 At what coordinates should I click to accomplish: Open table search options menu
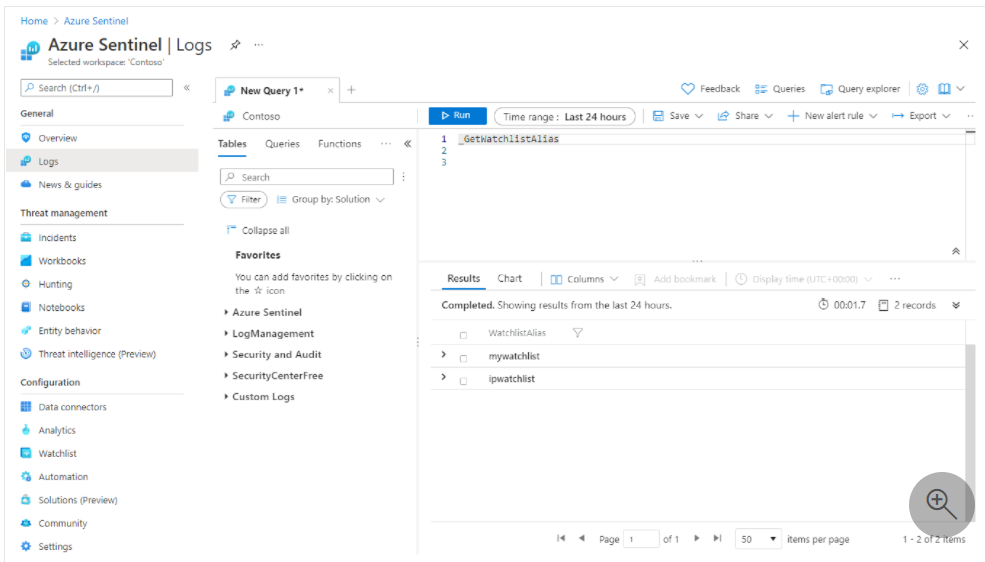[403, 177]
